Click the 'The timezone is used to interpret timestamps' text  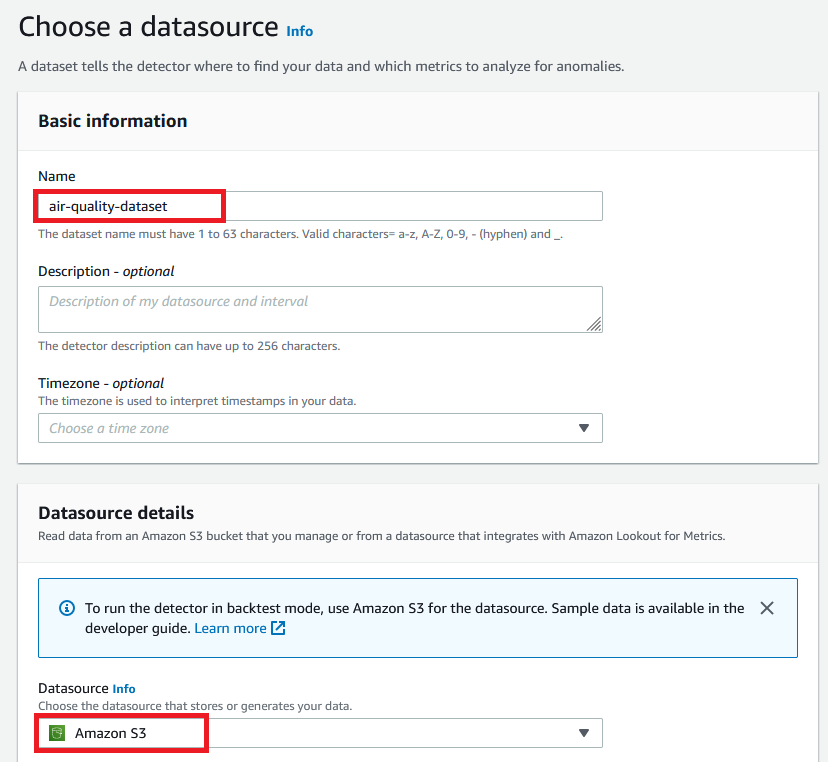coord(197,401)
